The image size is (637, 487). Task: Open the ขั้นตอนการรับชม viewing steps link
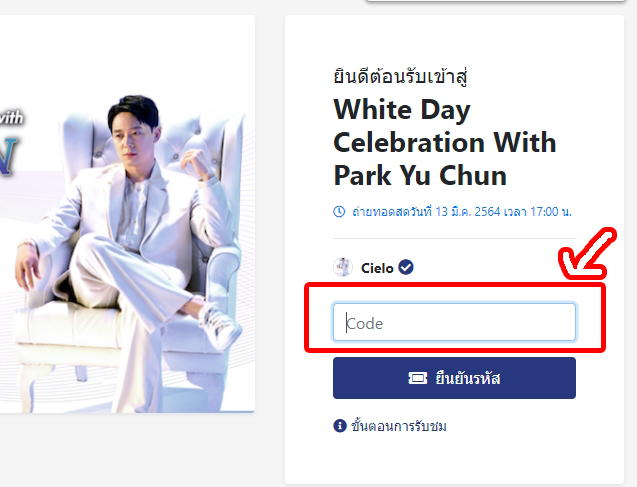398,426
